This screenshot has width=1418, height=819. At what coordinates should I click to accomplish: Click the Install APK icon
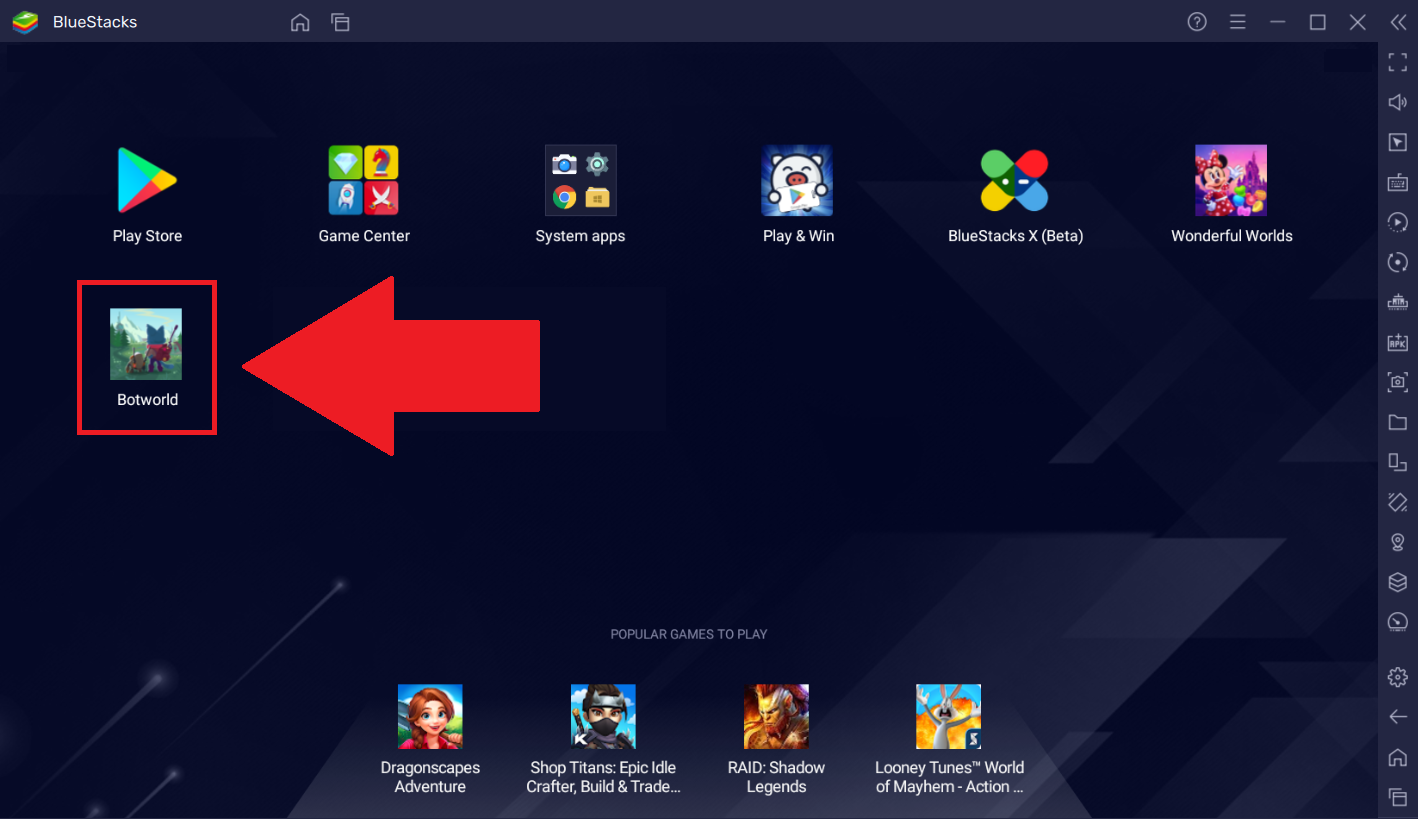click(x=1398, y=342)
